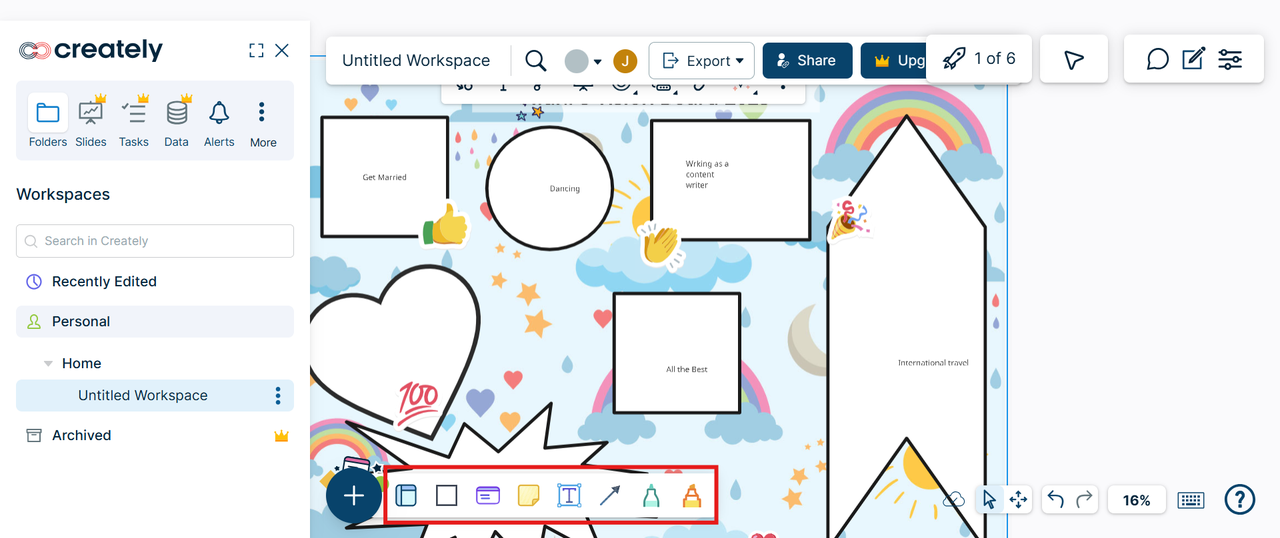Open the settings sliders panel
1280x538 pixels.
pyautogui.click(x=1230, y=60)
